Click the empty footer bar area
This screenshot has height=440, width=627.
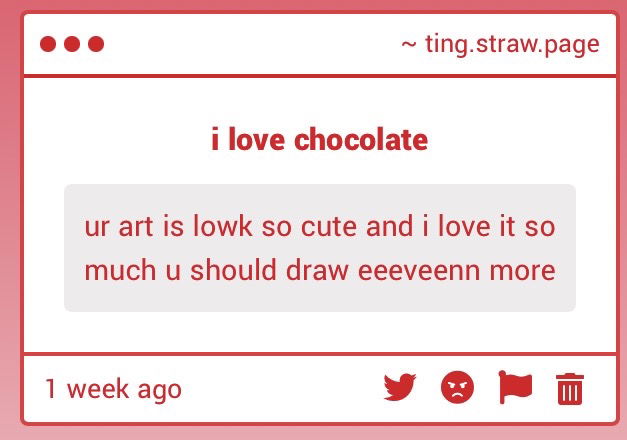point(280,388)
